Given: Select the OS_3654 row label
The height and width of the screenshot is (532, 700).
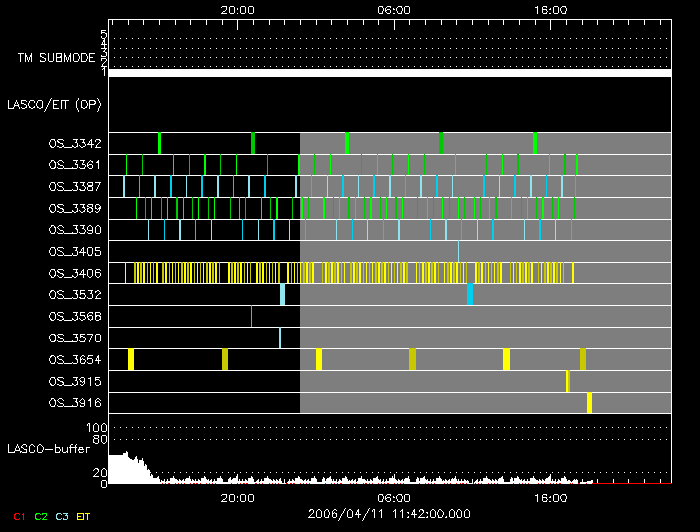Looking at the screenshot, I should (74, 359).
